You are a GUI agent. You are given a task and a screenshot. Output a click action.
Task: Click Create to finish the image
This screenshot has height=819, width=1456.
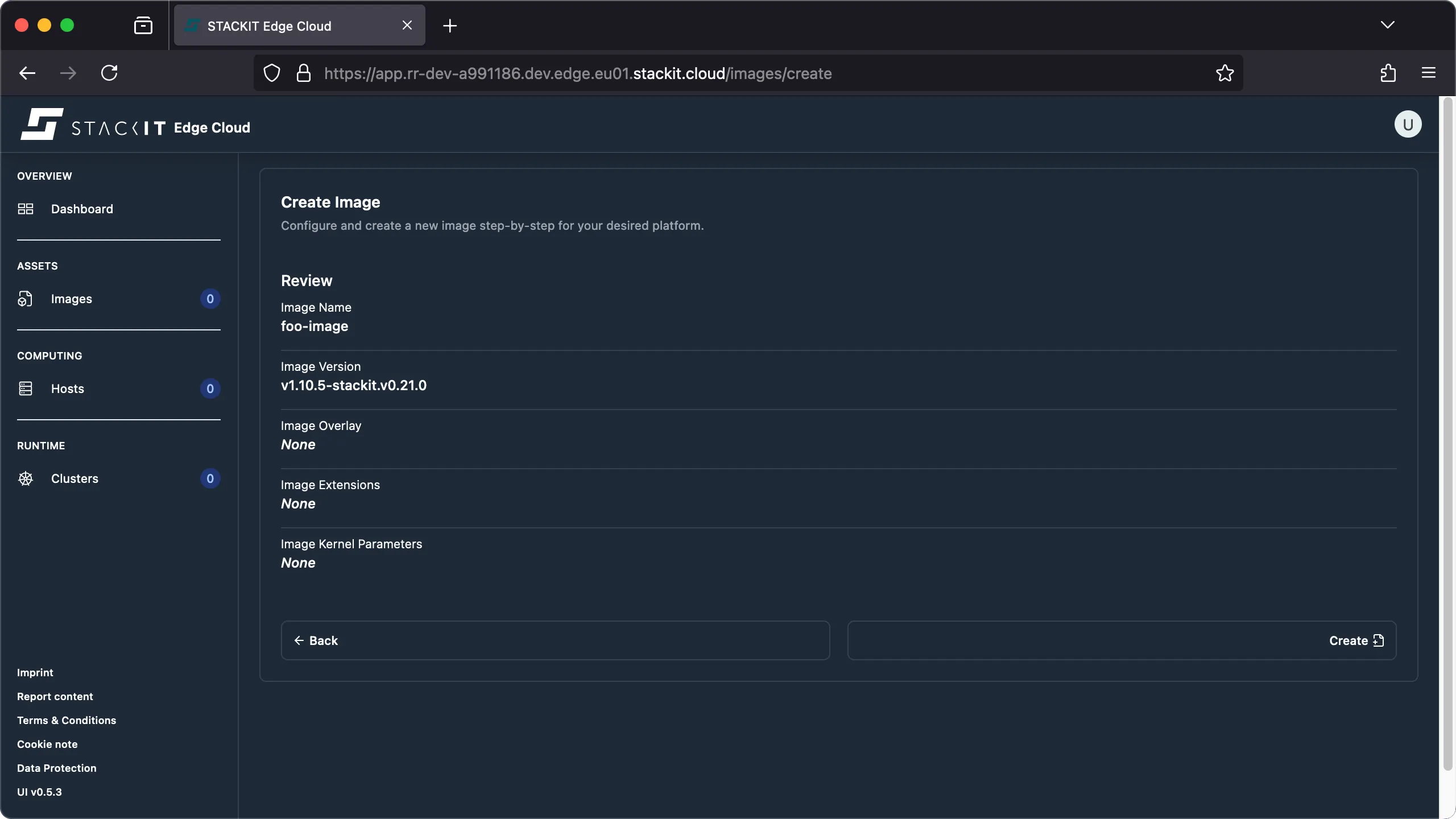pos(1356,640)
